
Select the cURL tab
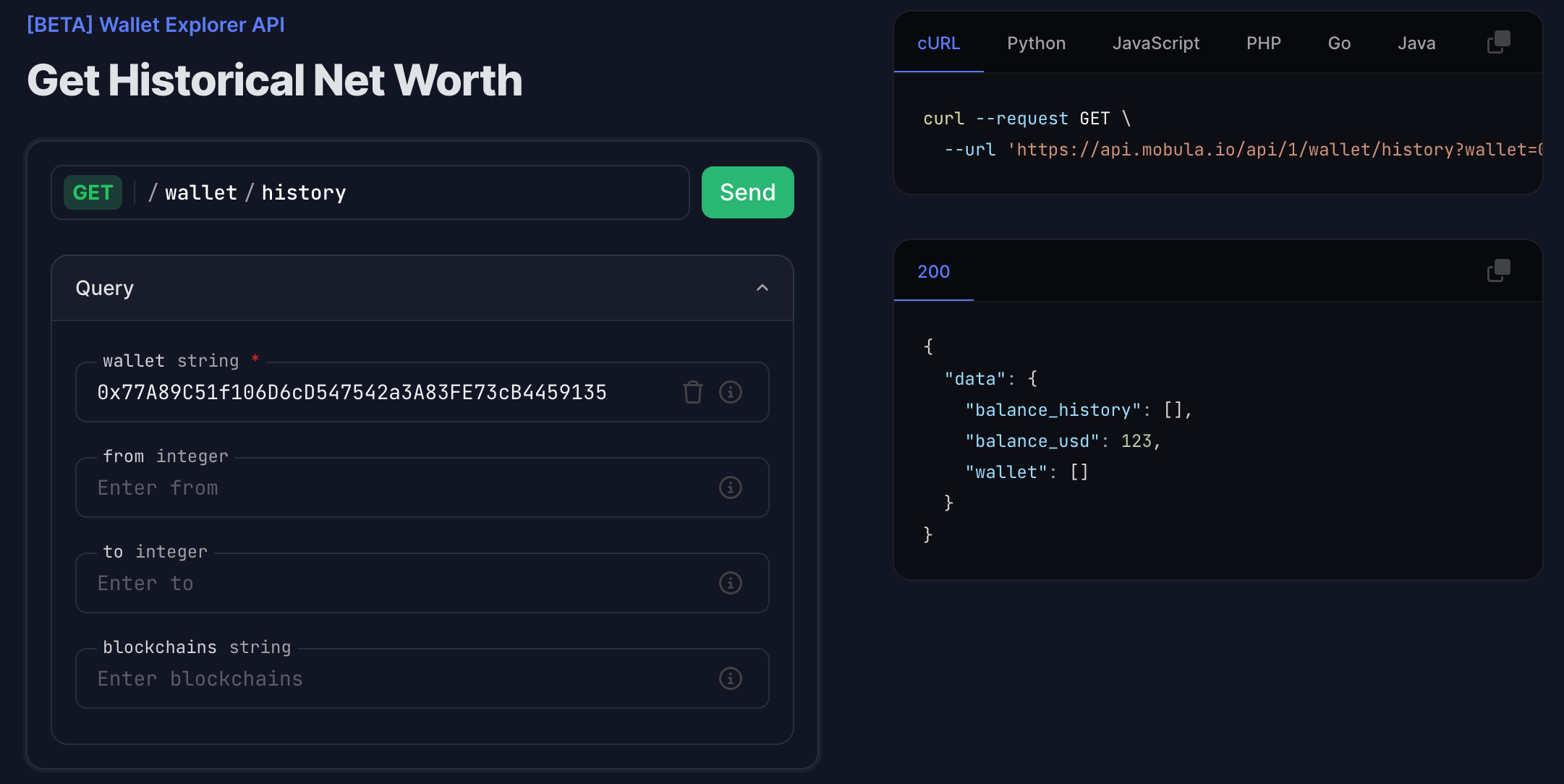[938, 43]
